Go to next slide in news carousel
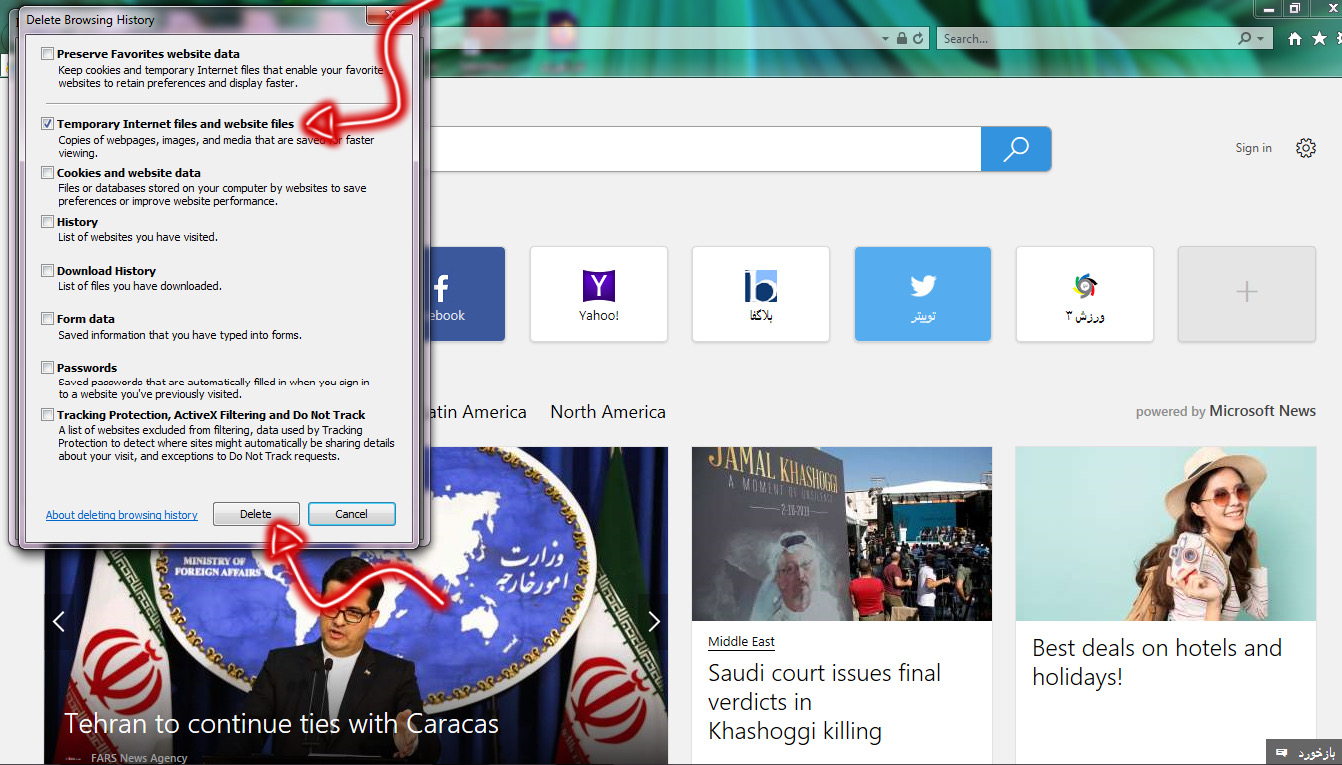This screenshot has height=765, width=1342. [x=654, y=622]
